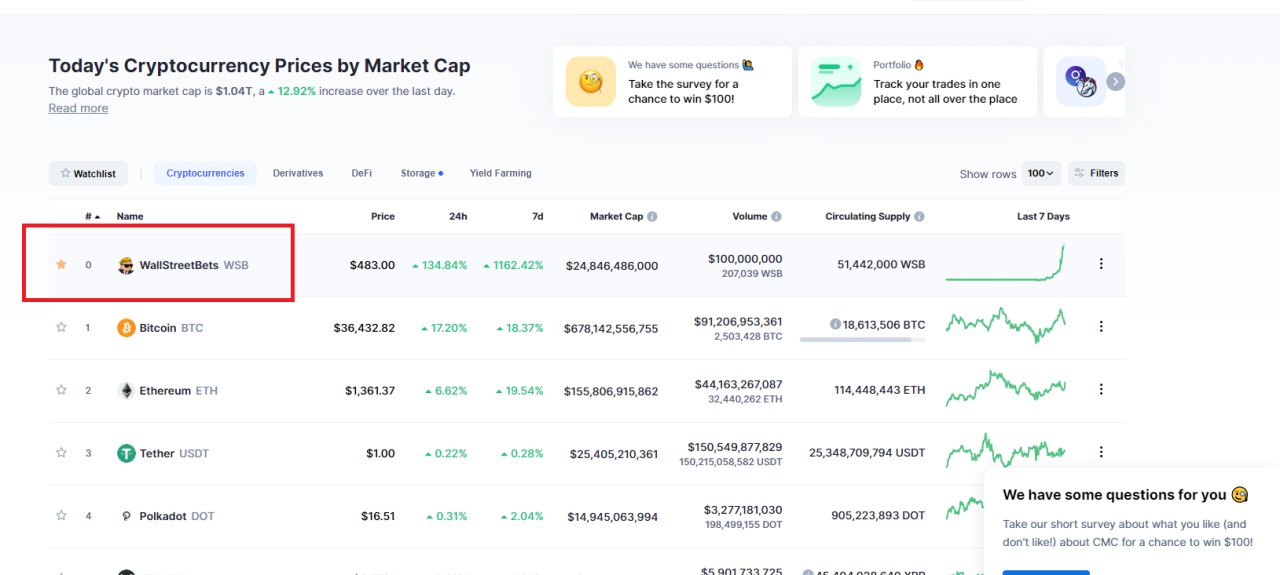Image resolution: width=1280 pixels, height=575 pixels.
Task: Sort table by Price column header
Action: click(382, 216)
